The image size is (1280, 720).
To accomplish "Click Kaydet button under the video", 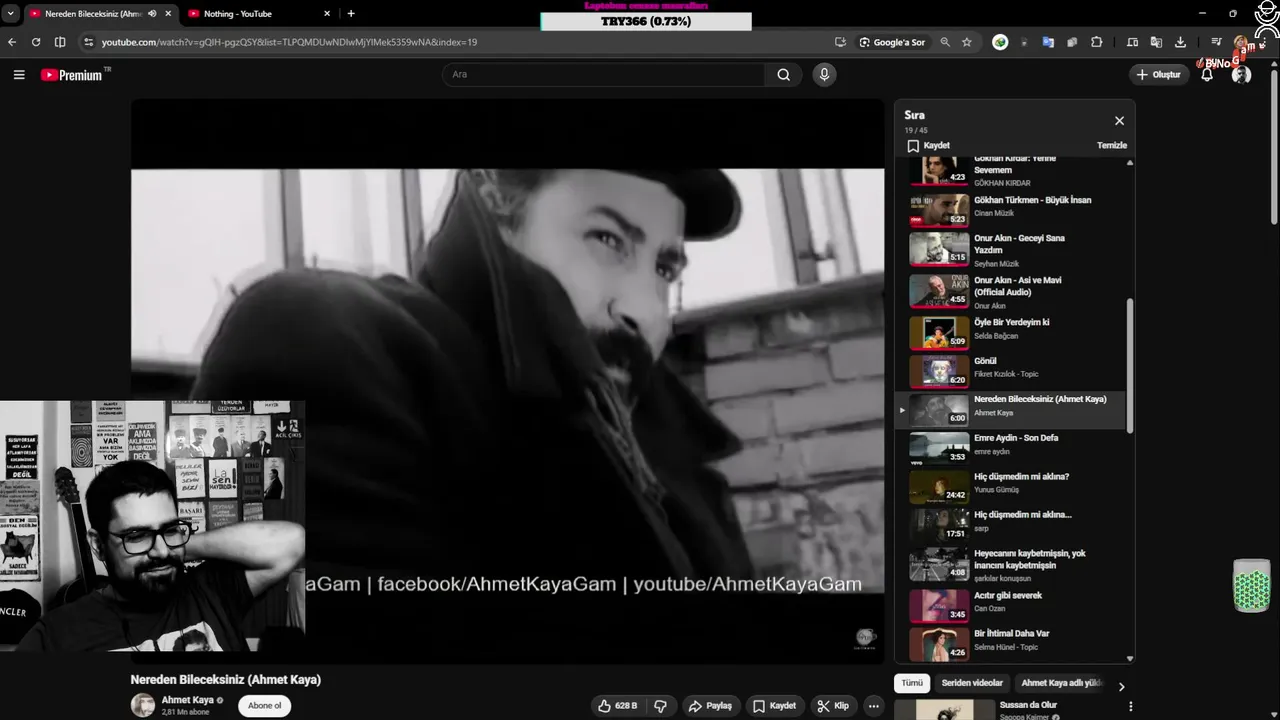I will (775, 705).
